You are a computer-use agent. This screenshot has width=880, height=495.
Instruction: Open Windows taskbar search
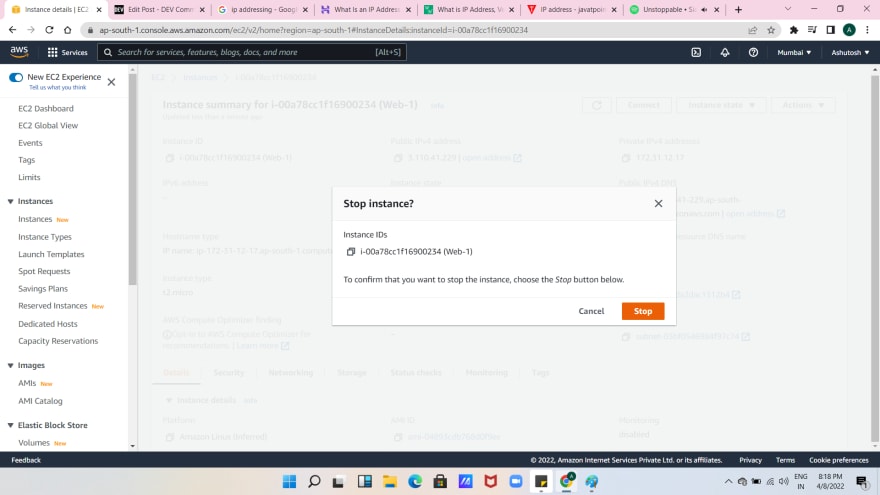point(314,482)
